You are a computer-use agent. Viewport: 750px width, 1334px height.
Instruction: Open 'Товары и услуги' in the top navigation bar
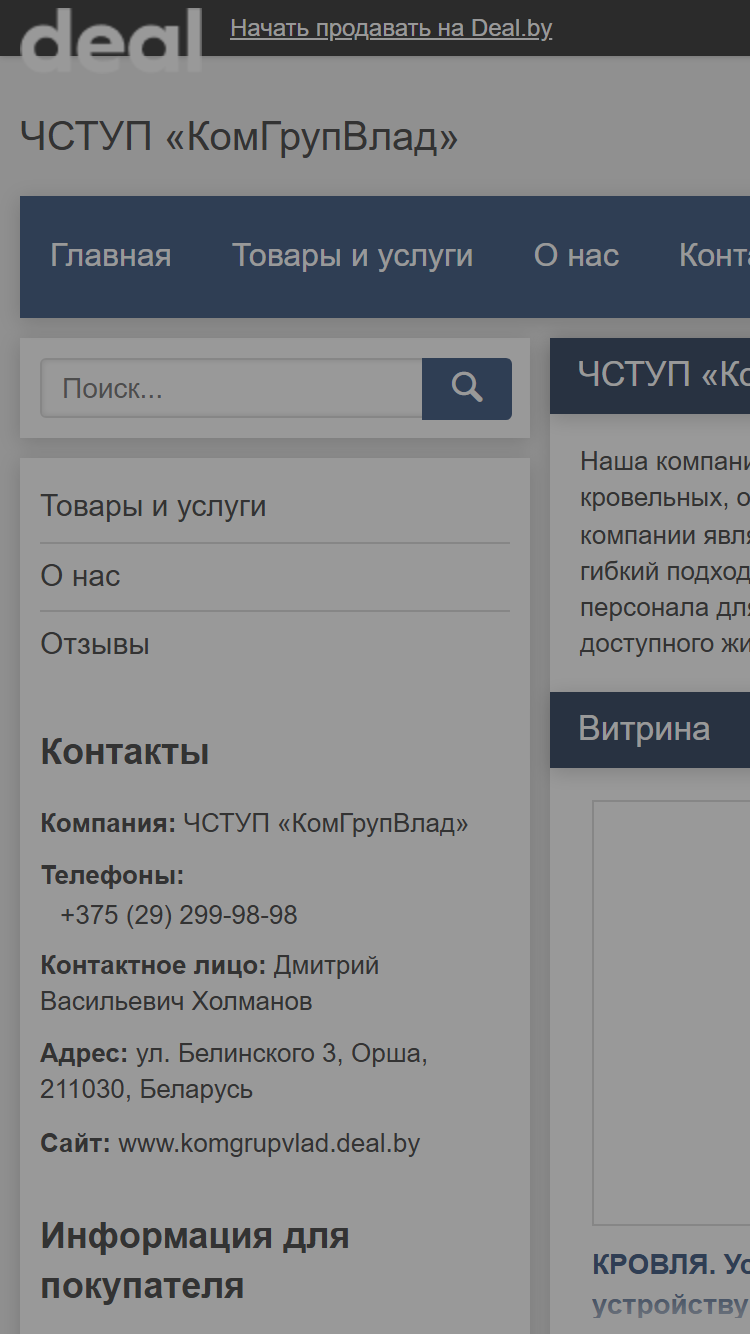click(x=352, y=256)
